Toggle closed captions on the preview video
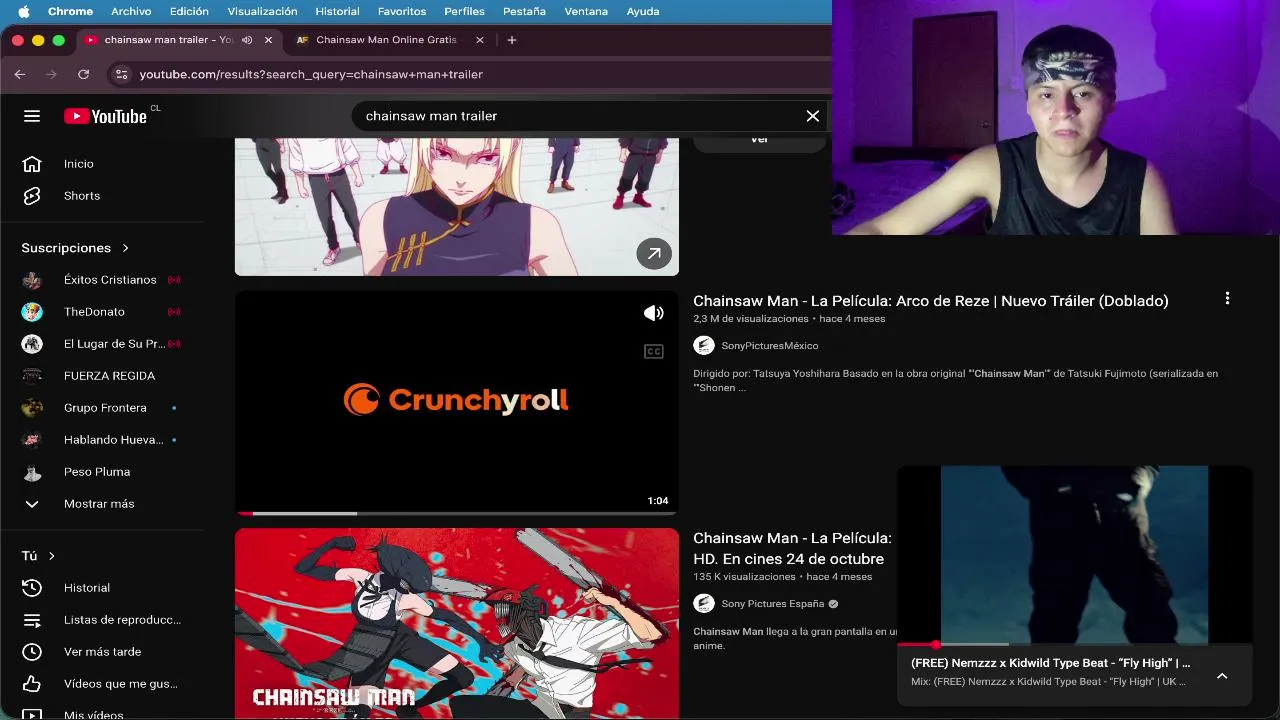The image size is (1280, 720). click(x=654, y=351)
